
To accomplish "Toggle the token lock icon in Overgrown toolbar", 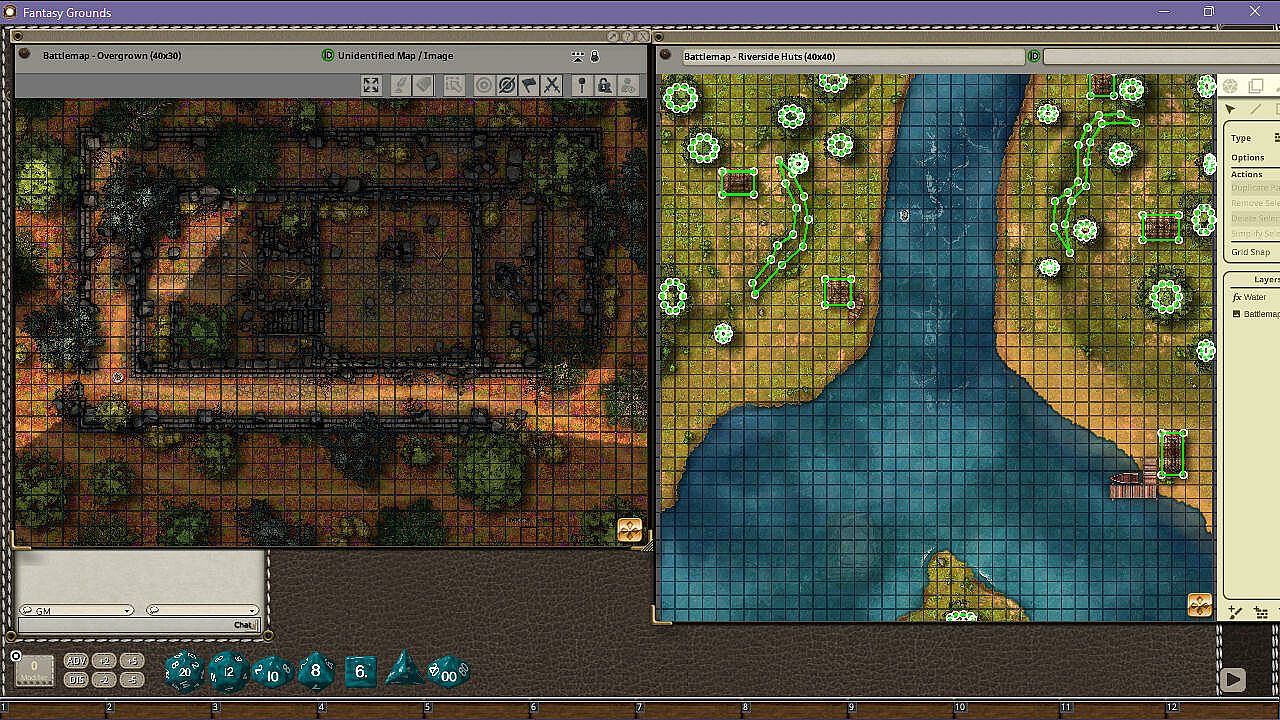I will point(604,85).
